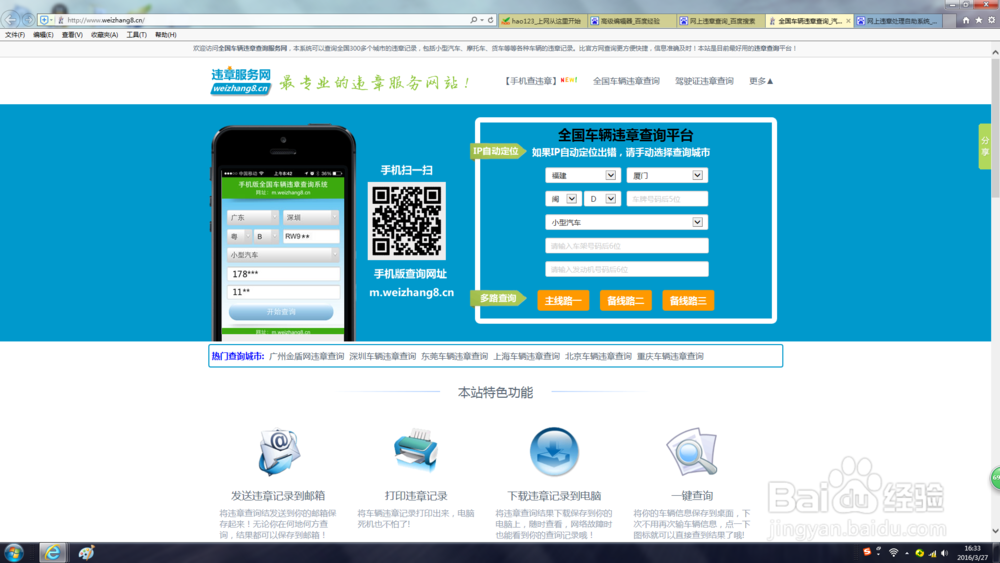Click the Wi-Fi tray icon

pos(893,553)
